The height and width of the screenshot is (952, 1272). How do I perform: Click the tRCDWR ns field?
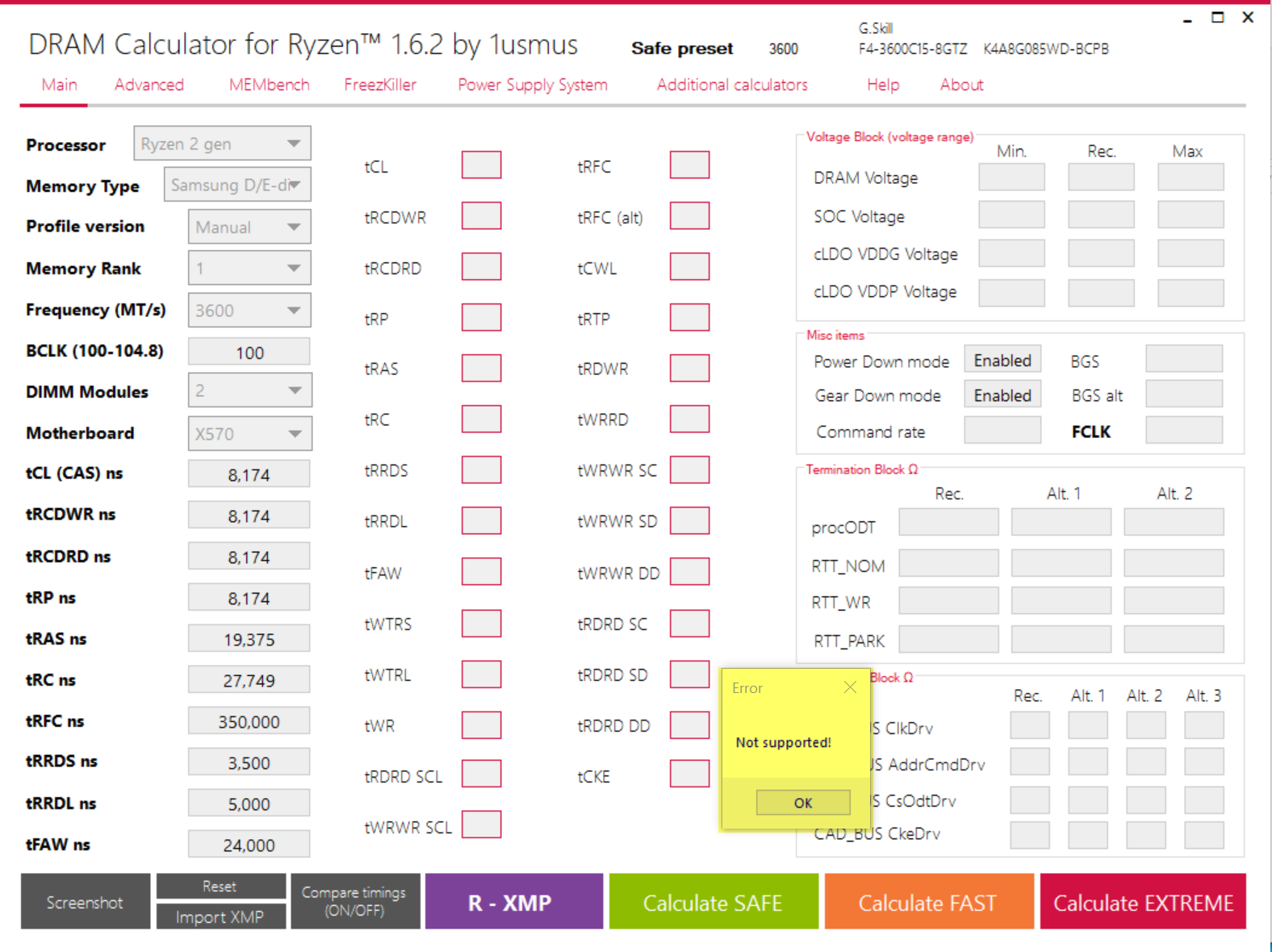[x=249, y=516]
